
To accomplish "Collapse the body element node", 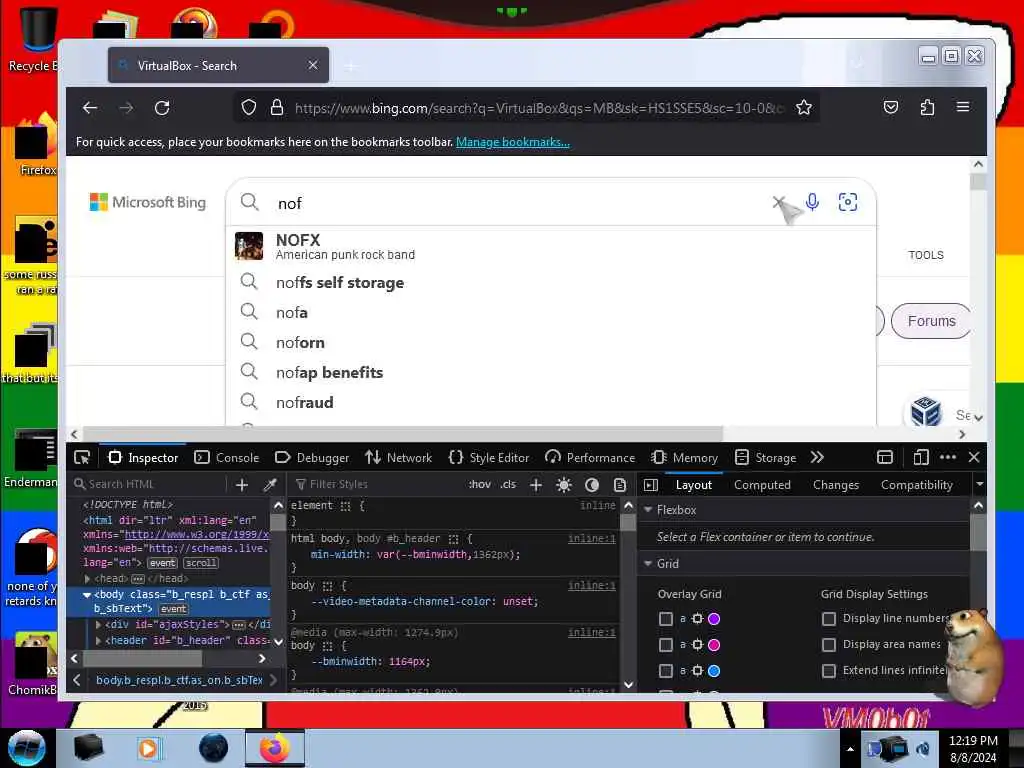I will pyautogui.click(x=87, y=594).
